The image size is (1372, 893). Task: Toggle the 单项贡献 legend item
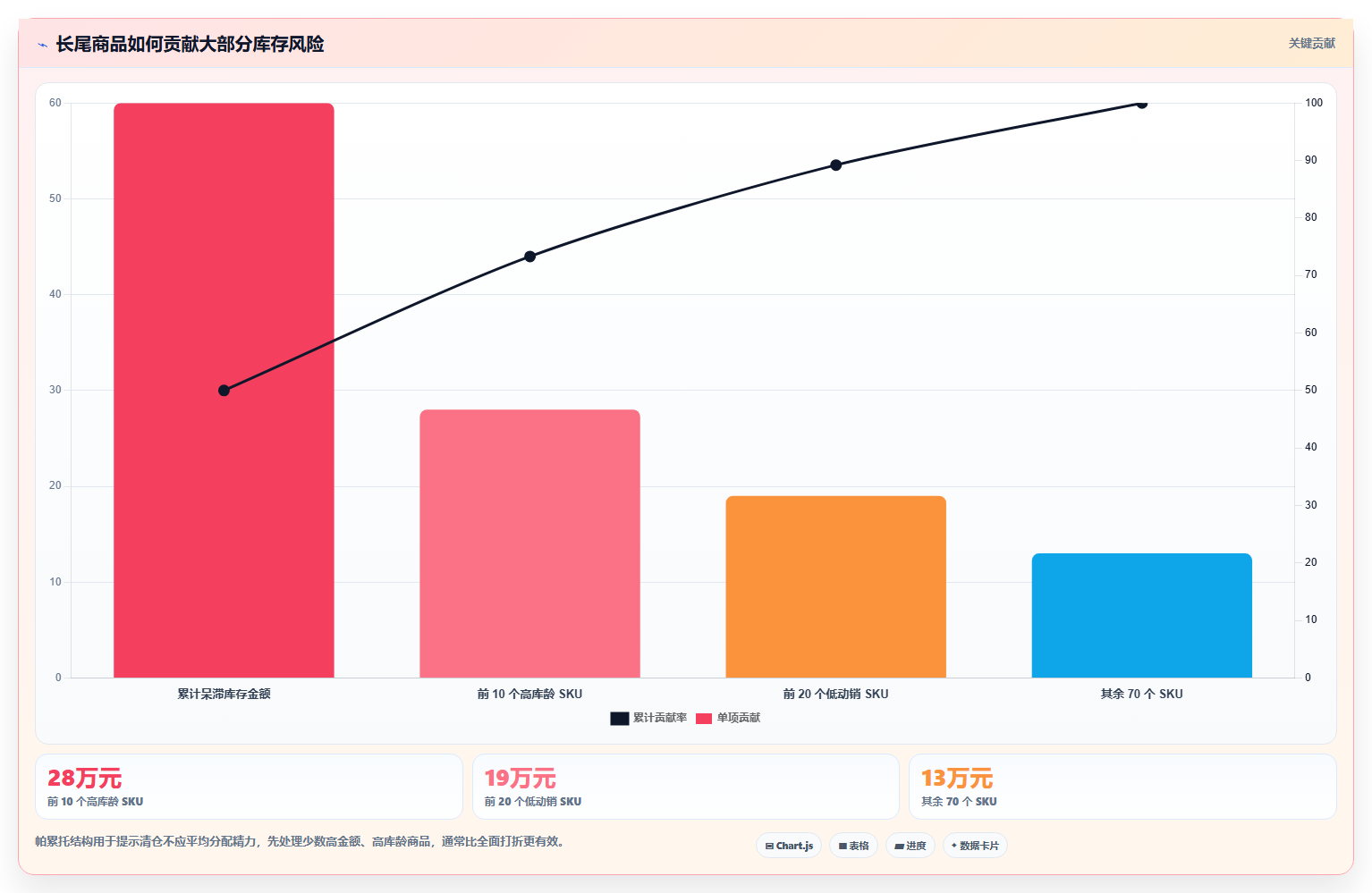728,718
